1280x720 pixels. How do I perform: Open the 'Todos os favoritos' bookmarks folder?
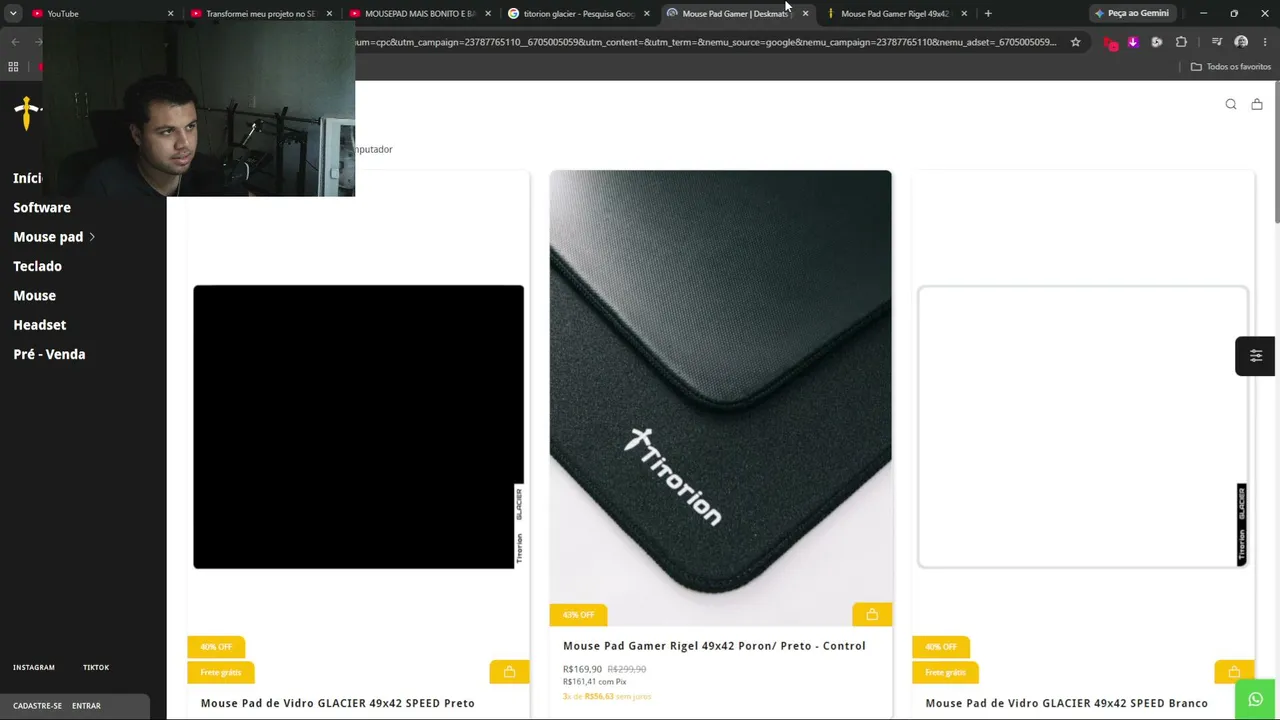coord(1231,67)
